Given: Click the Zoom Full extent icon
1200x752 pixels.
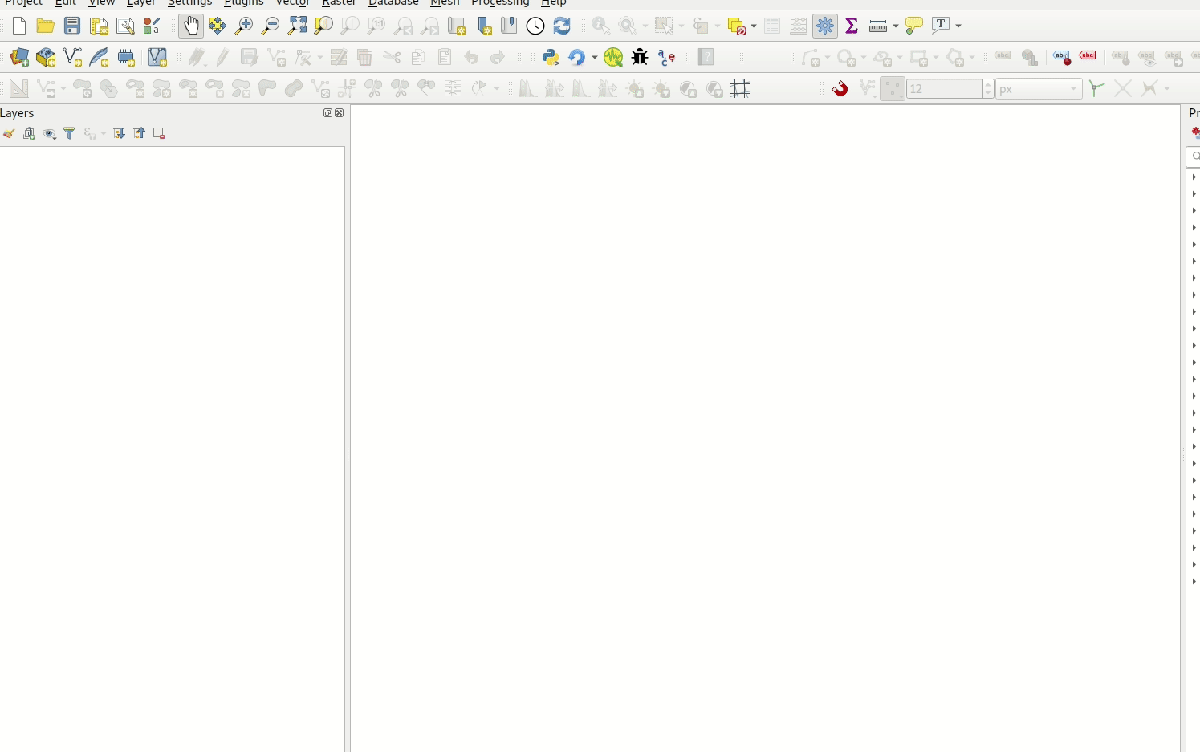Looking at the screenshot, I should 297,26.
